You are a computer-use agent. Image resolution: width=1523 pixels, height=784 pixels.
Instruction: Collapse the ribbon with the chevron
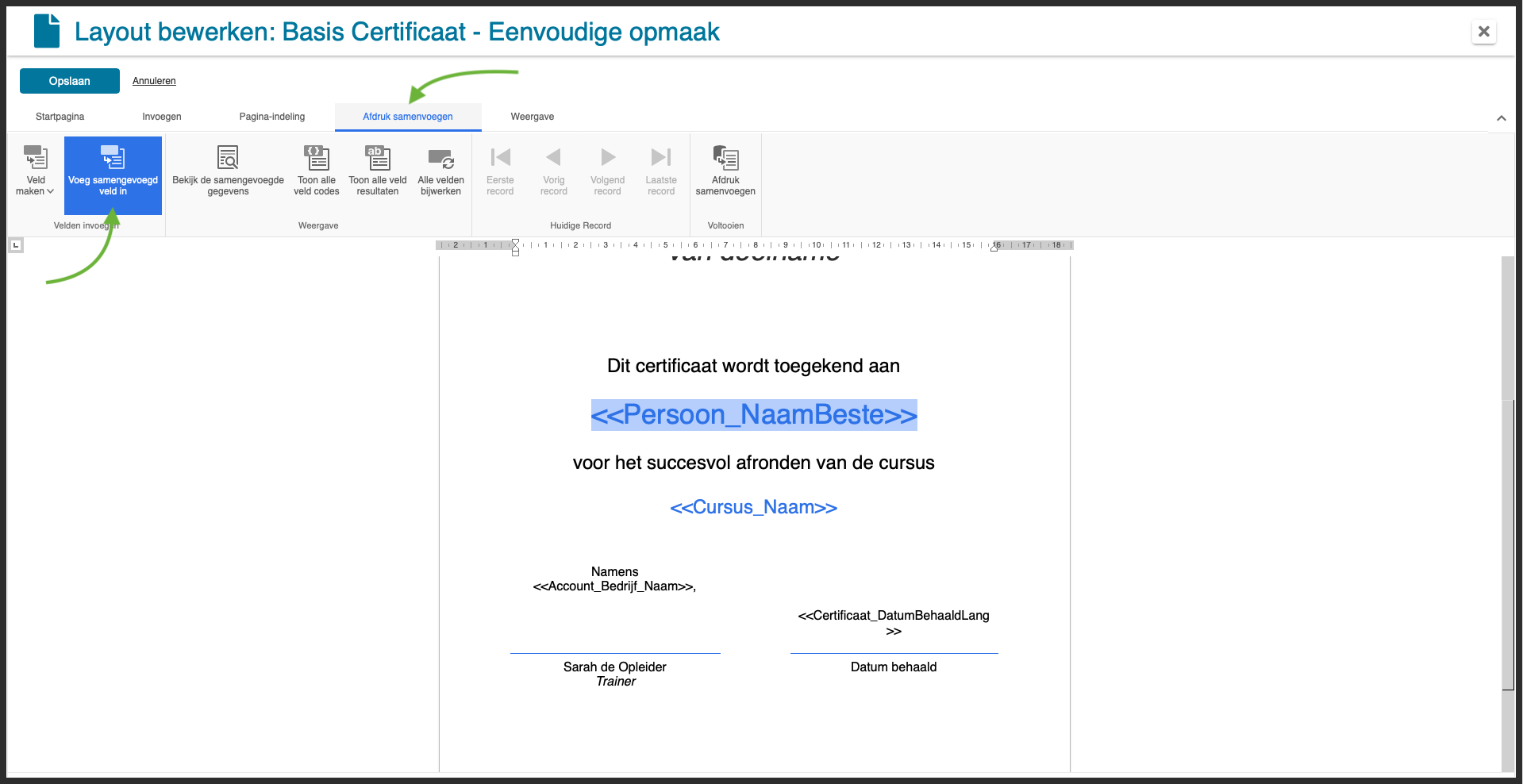coord(1501,117)
